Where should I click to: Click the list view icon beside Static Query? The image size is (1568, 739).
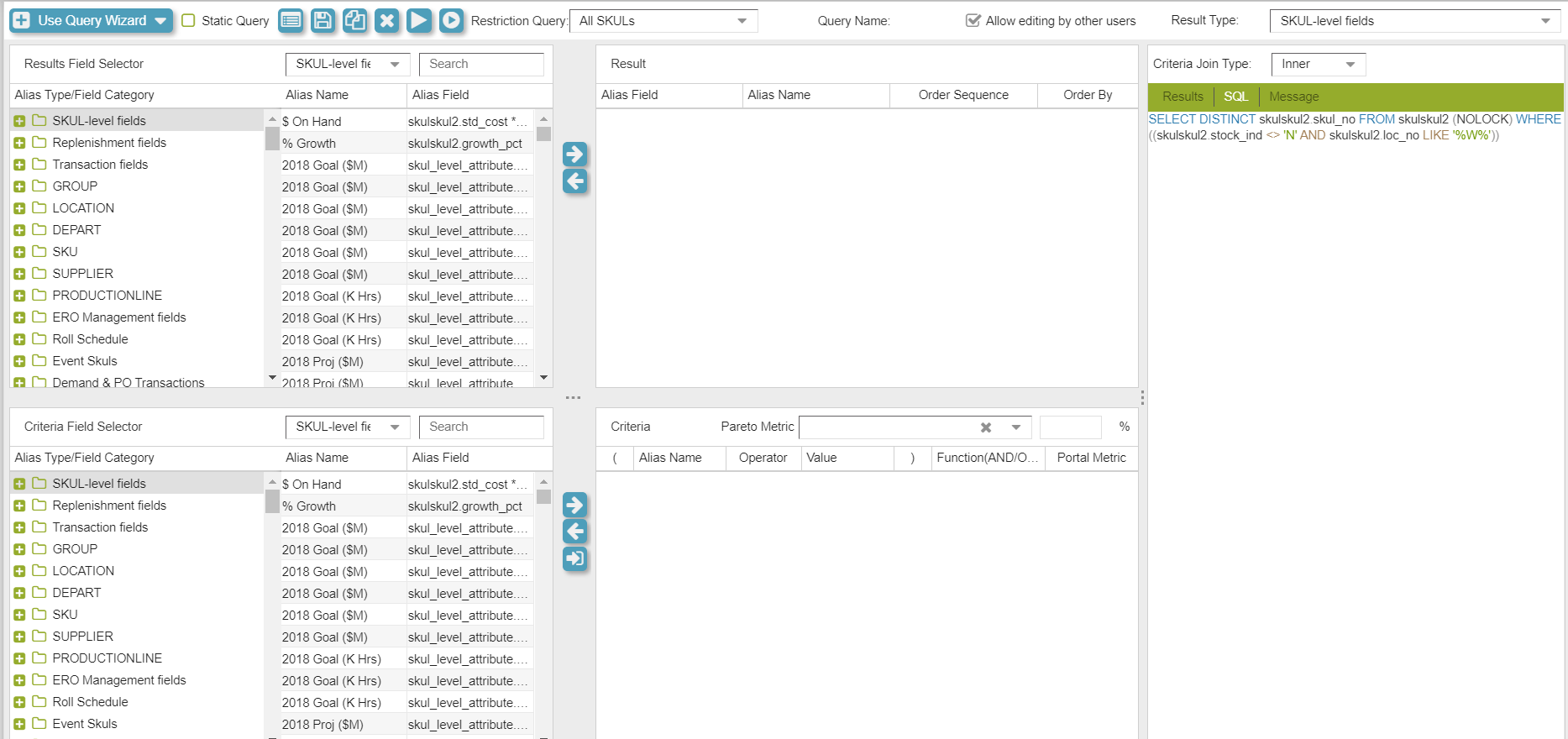(x=291, y=20)
